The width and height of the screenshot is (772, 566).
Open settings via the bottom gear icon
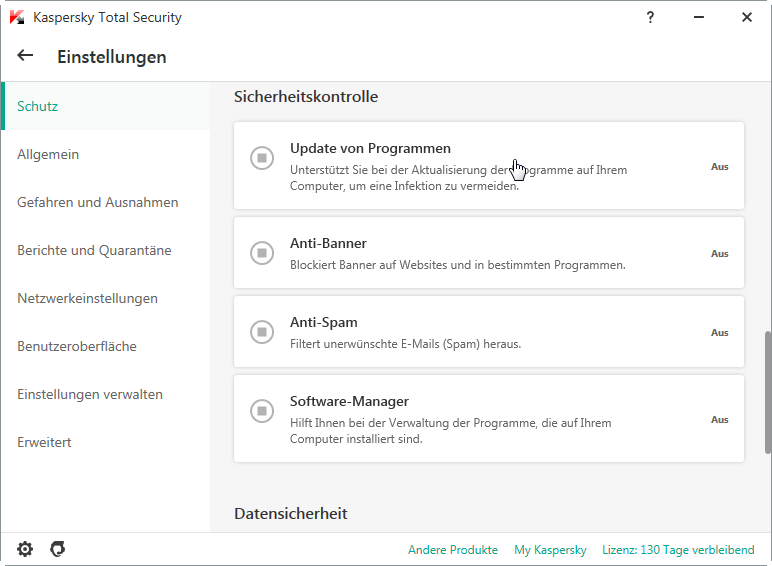[x=25, y=549]
